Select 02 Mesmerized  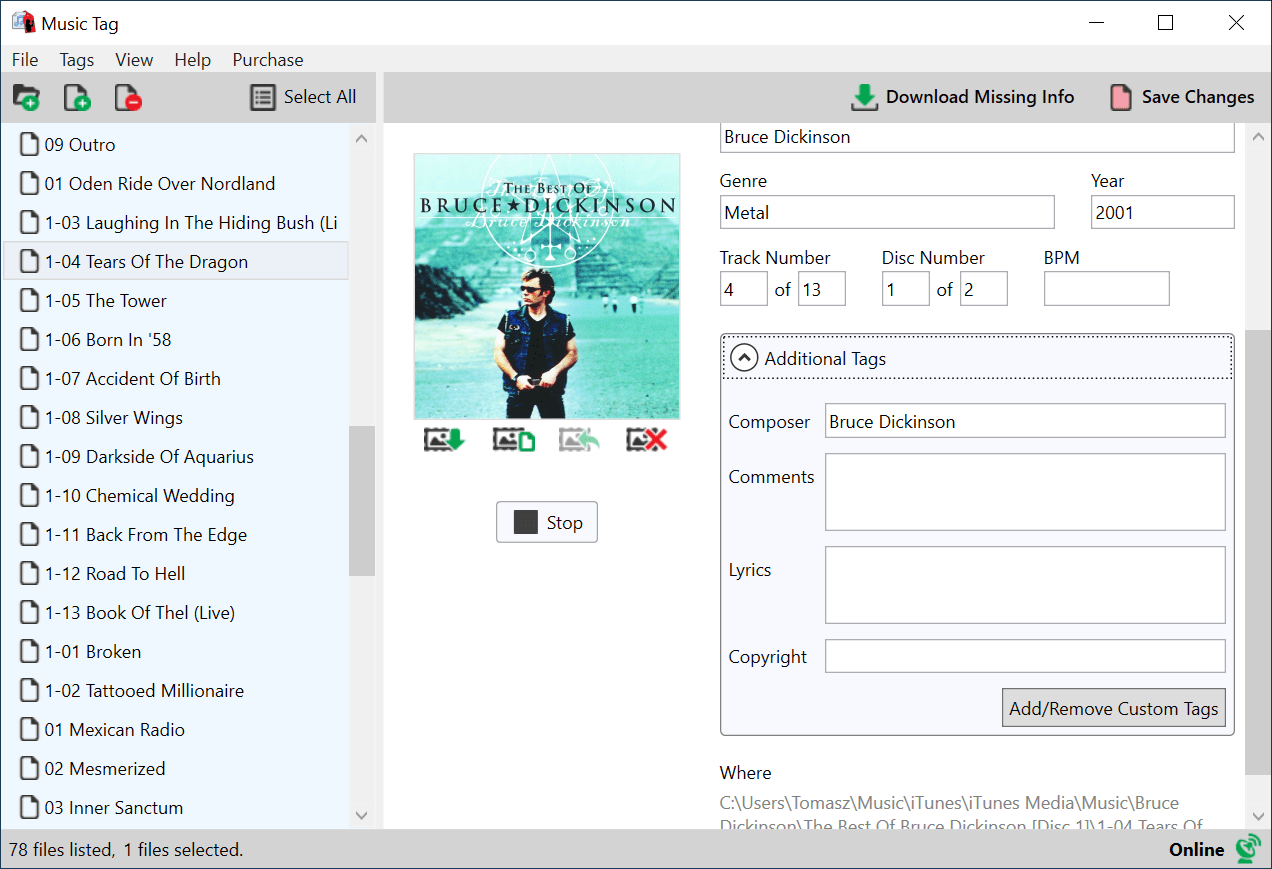coord(175,769)
